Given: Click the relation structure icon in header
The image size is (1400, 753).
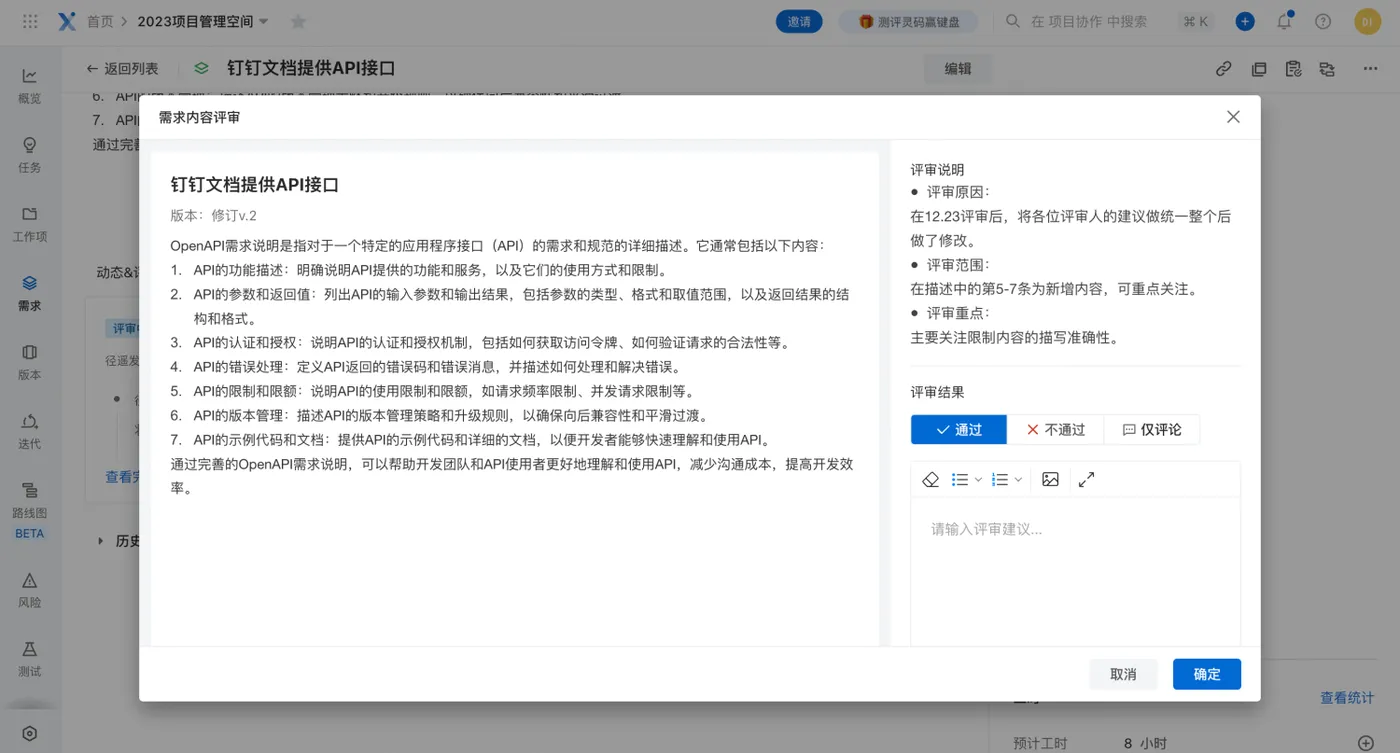Looking at the screenshot, I should click(x=1327, y=68).
